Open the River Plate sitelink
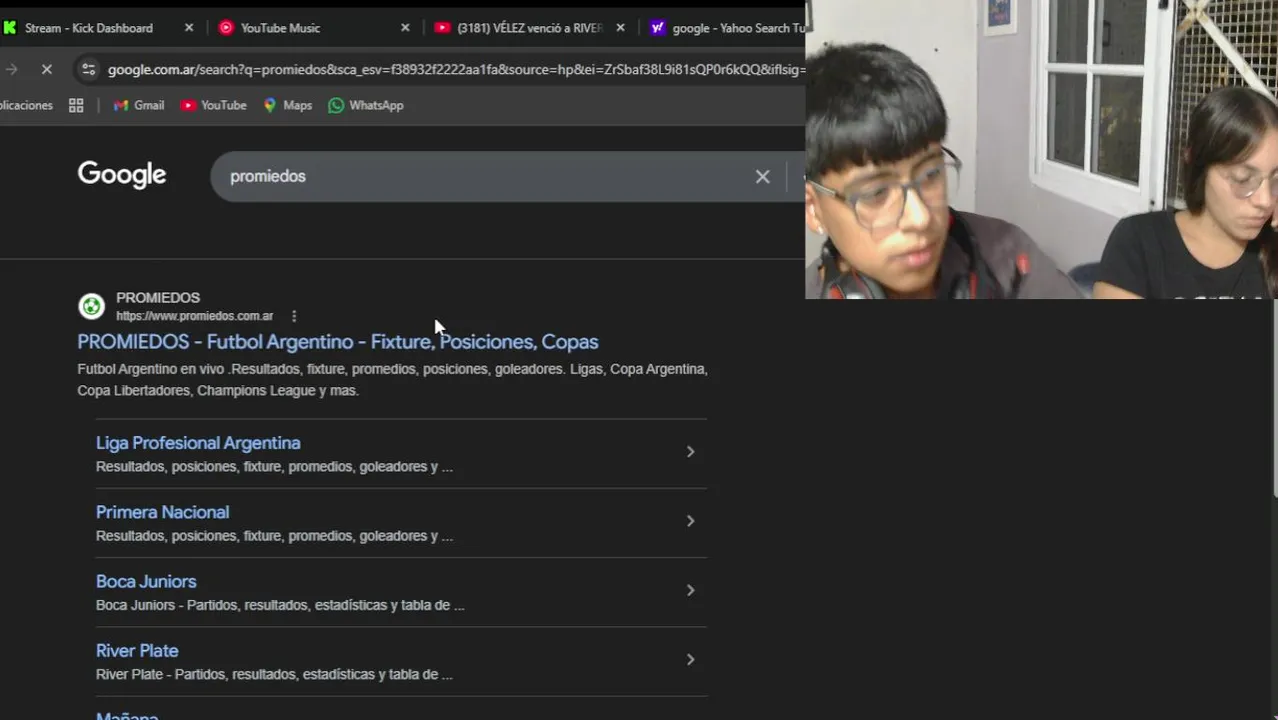 click(x=137, y=650)
